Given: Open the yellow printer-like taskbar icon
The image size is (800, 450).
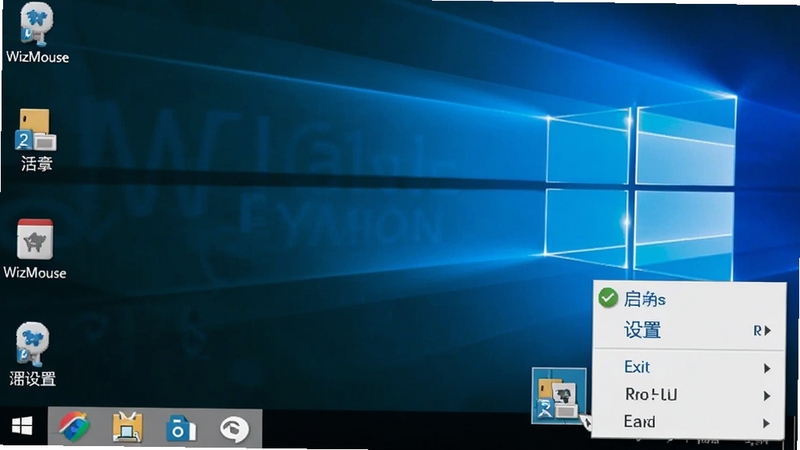Looking at the screenshot, I should (x=128, y=427).
